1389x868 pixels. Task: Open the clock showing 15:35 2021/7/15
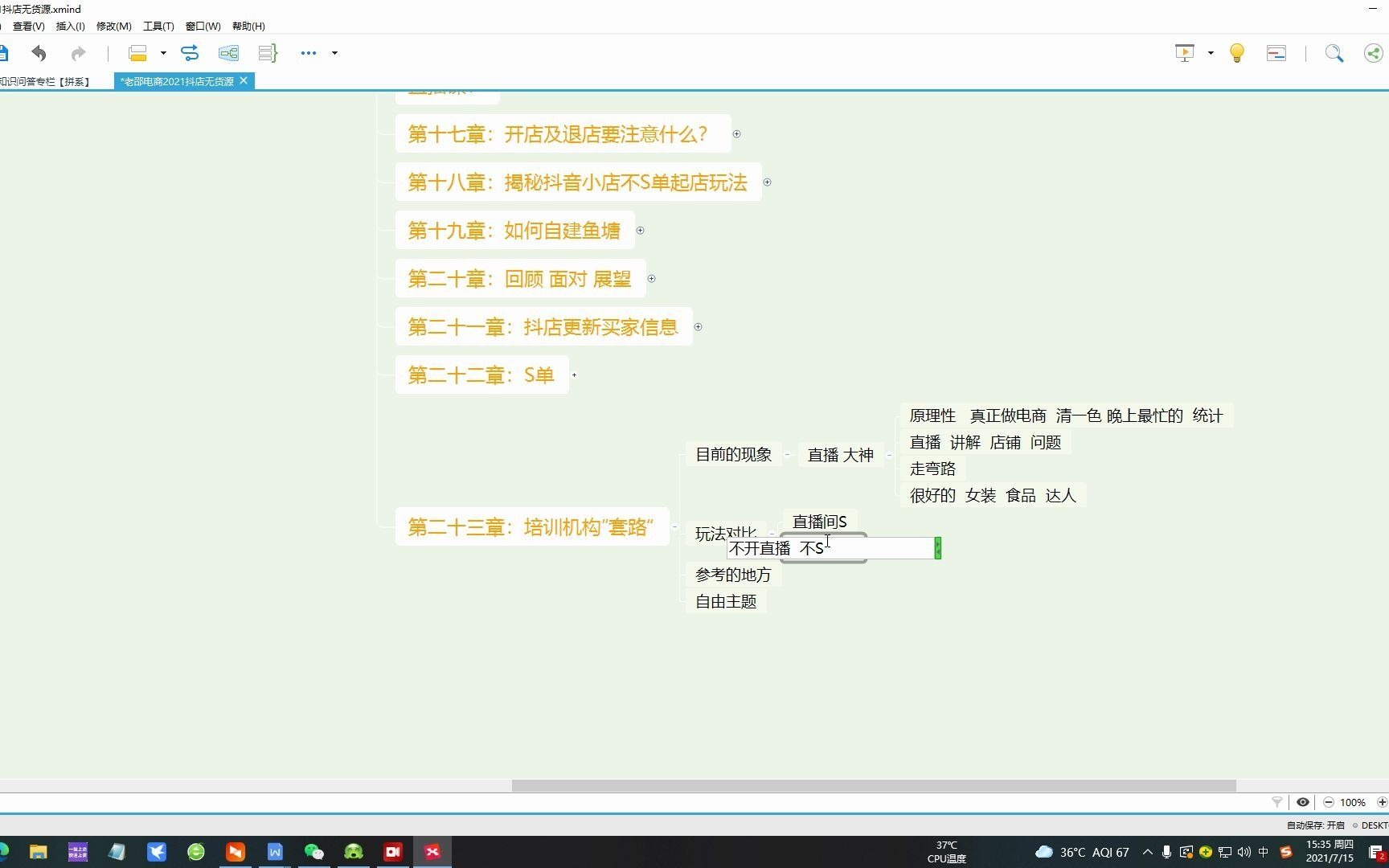1330,852
